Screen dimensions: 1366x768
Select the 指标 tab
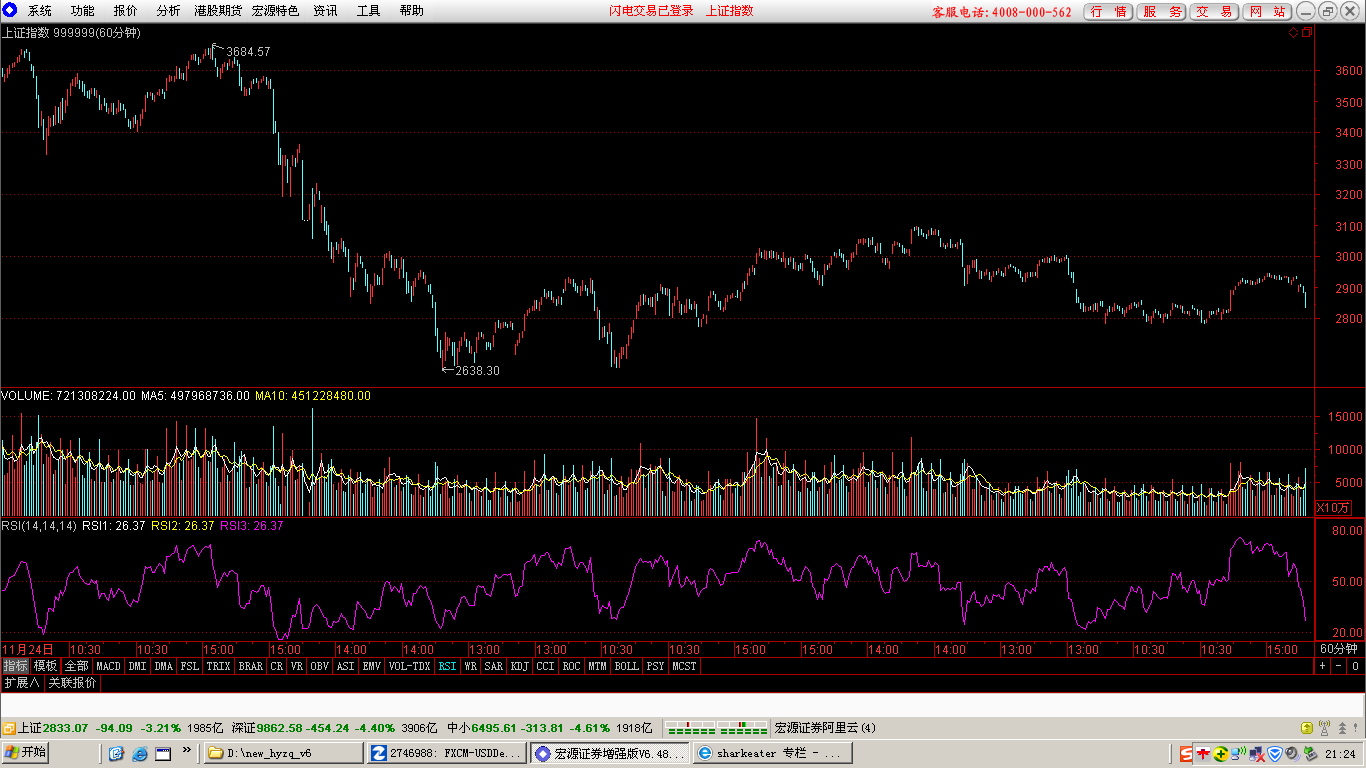[15, 666]
